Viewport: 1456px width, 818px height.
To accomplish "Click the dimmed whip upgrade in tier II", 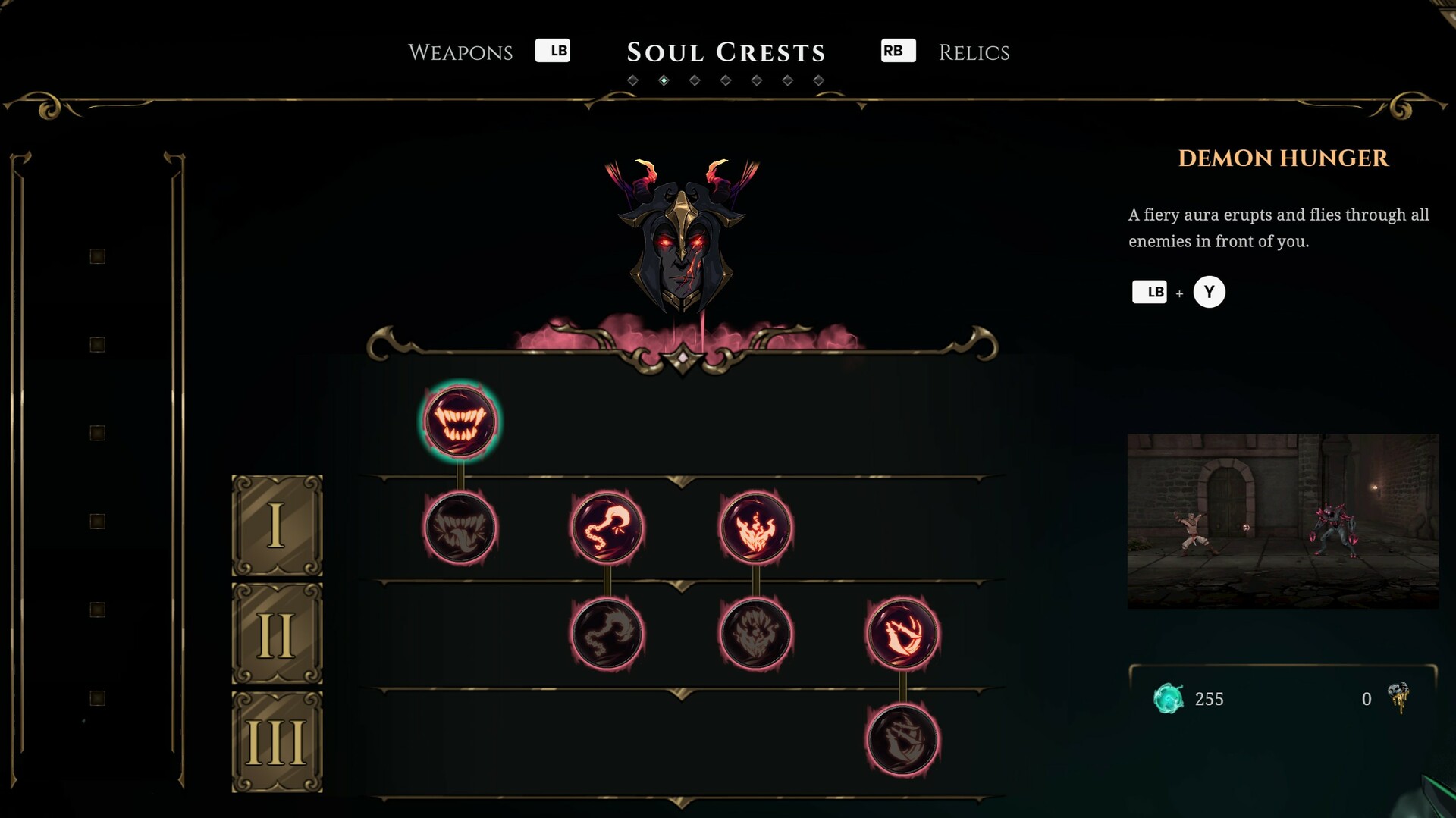I will coord(607,634).
